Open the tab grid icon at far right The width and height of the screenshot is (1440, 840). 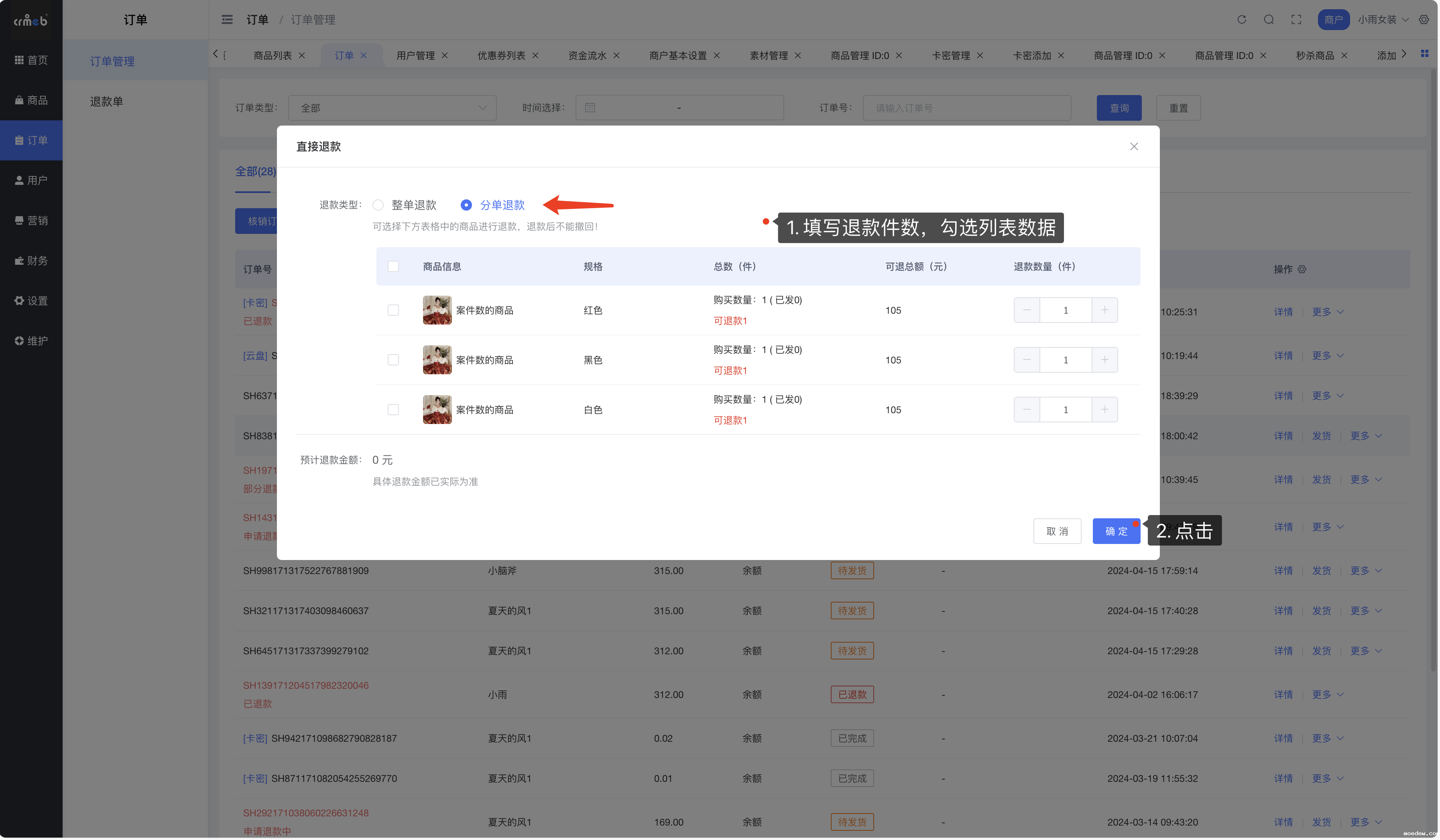pyautogui.click(x=1424, y=54)
